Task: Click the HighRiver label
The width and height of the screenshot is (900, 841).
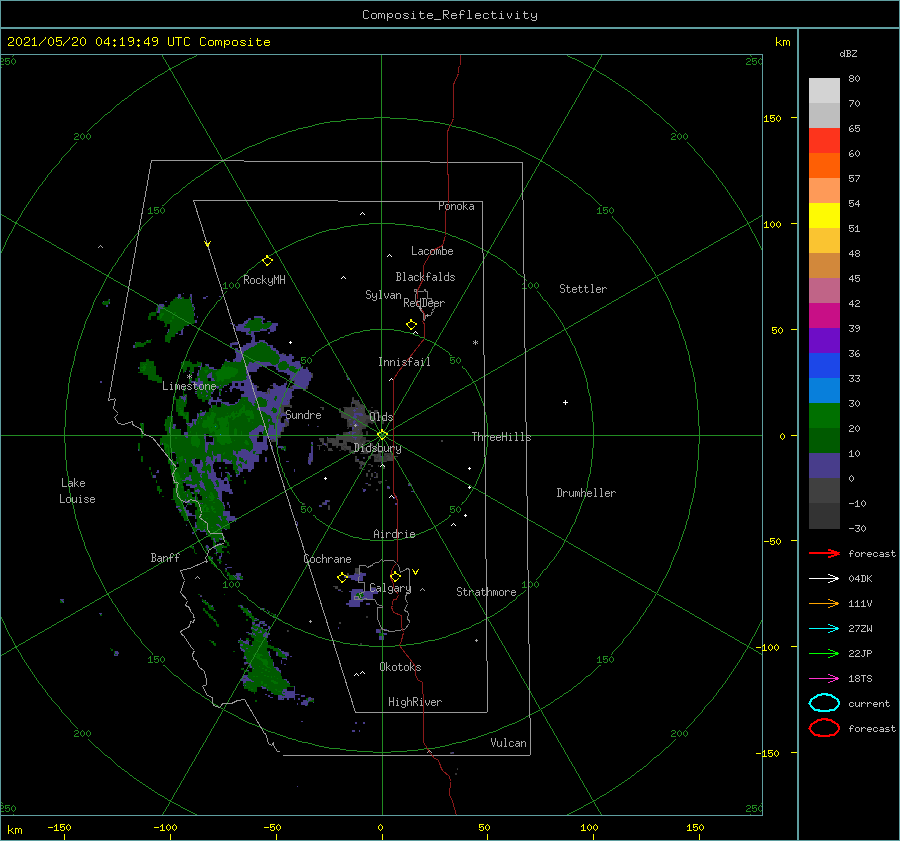Action: (x=415, y=702)
